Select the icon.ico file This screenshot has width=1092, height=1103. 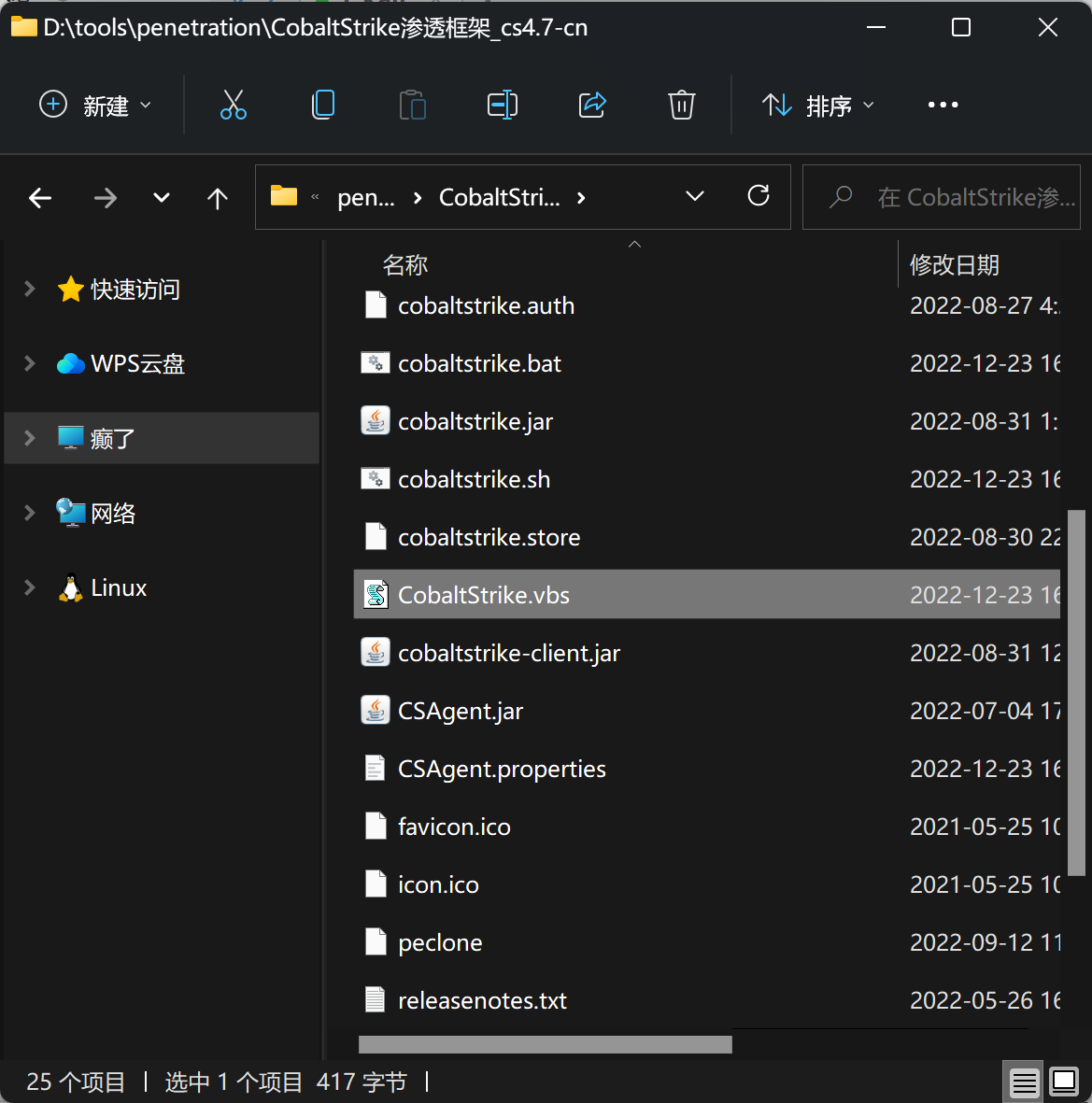coord(438,884)
